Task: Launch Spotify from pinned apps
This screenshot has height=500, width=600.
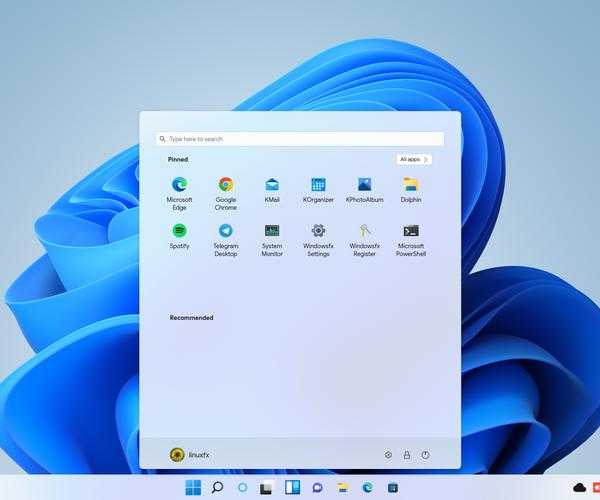Action: tap(179, 231)
